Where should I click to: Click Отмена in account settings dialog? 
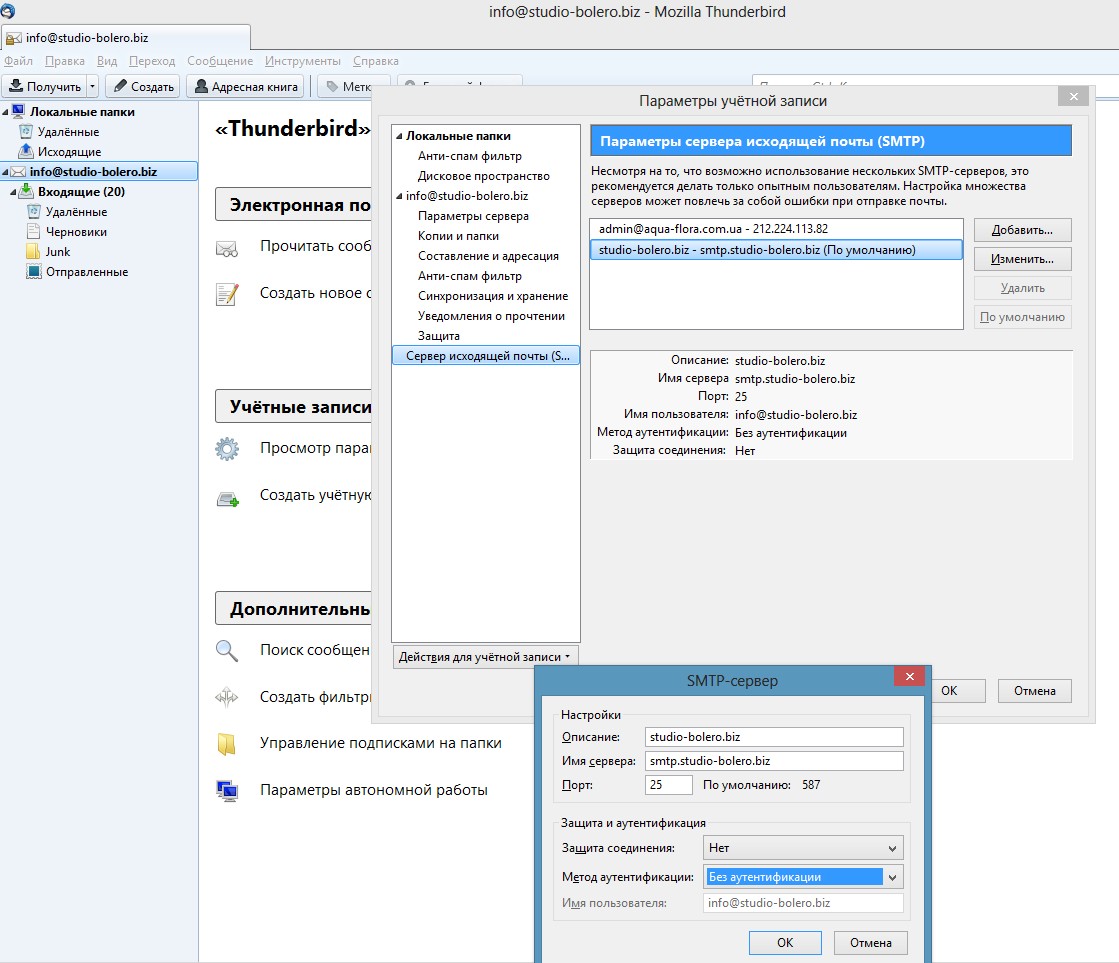(1034, 690)
